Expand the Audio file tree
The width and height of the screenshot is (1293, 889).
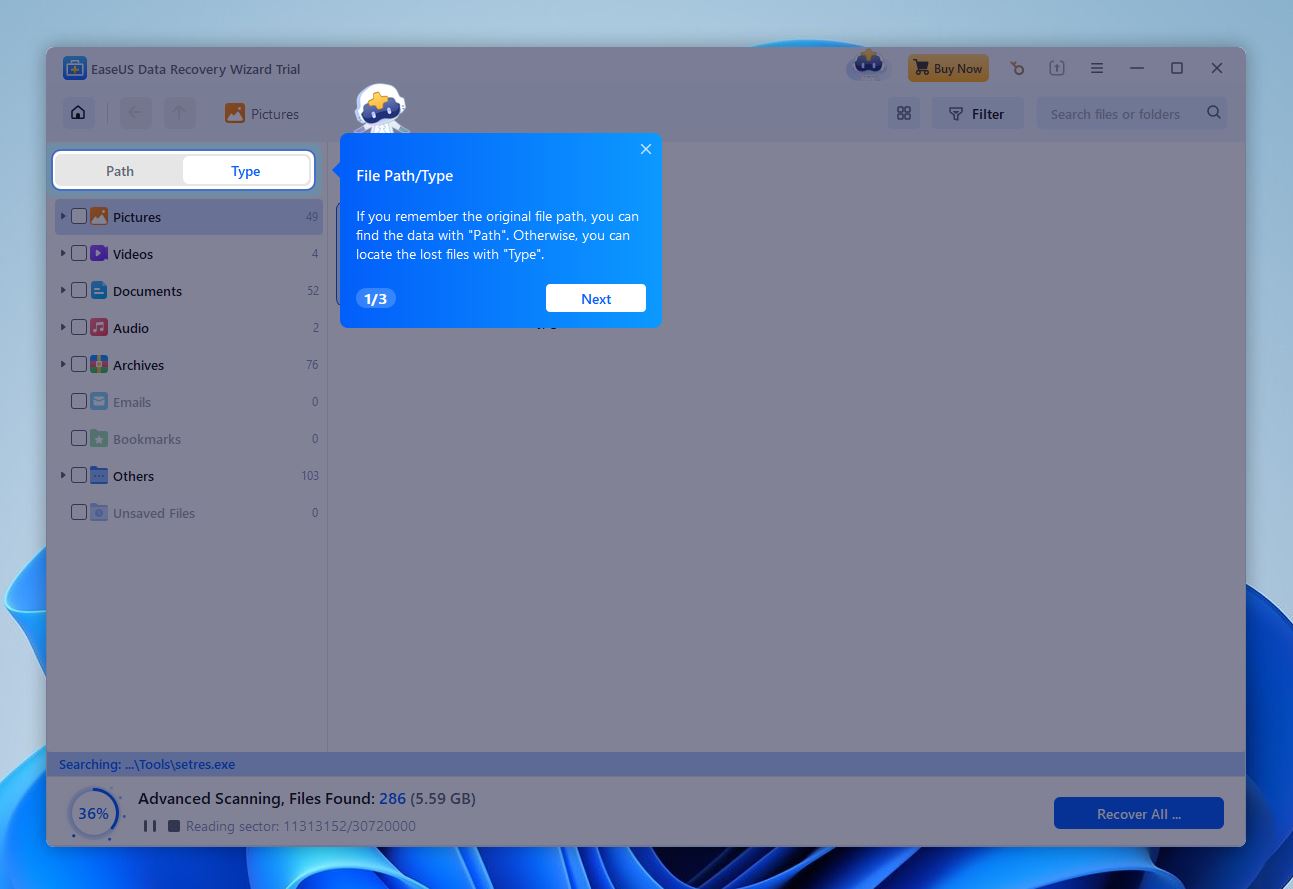tap(63, 327)
